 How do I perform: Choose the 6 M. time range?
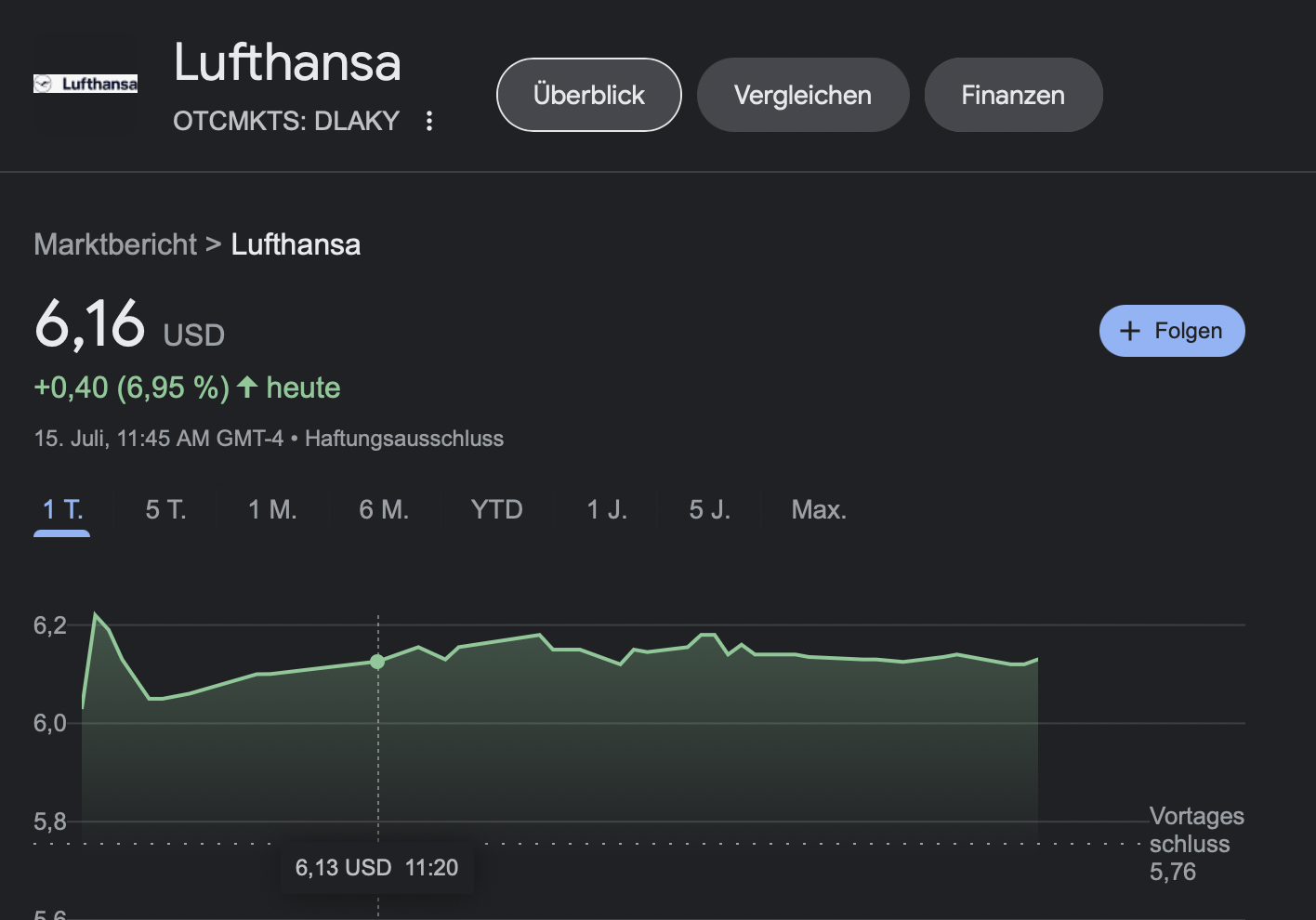click(x=384, y=509)
